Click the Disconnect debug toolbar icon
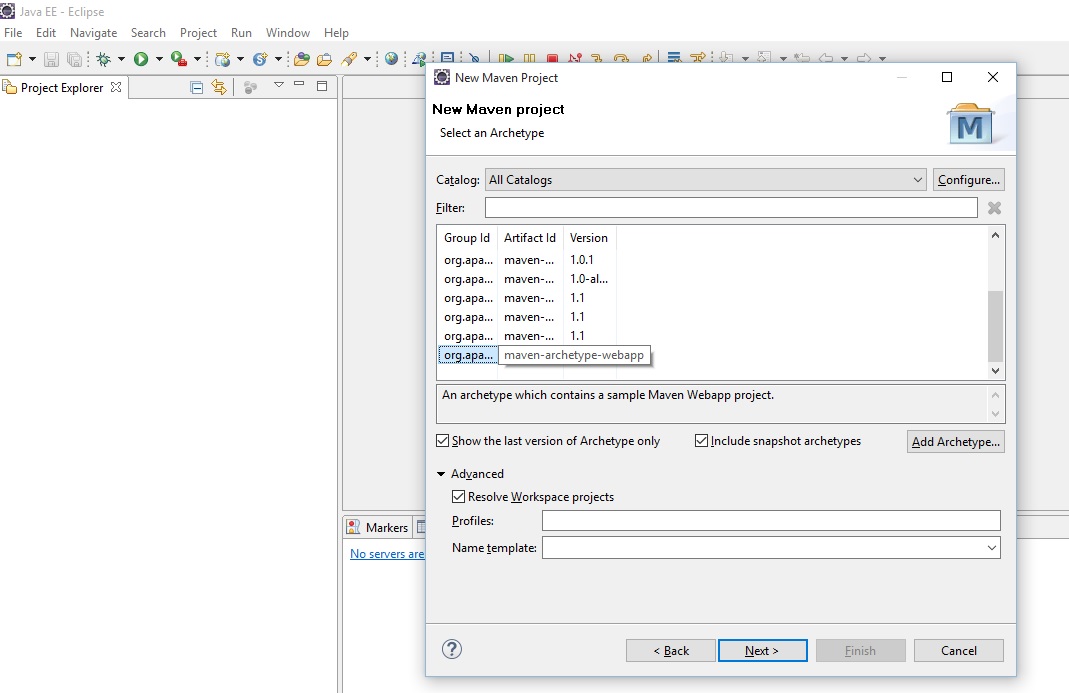 575,59
